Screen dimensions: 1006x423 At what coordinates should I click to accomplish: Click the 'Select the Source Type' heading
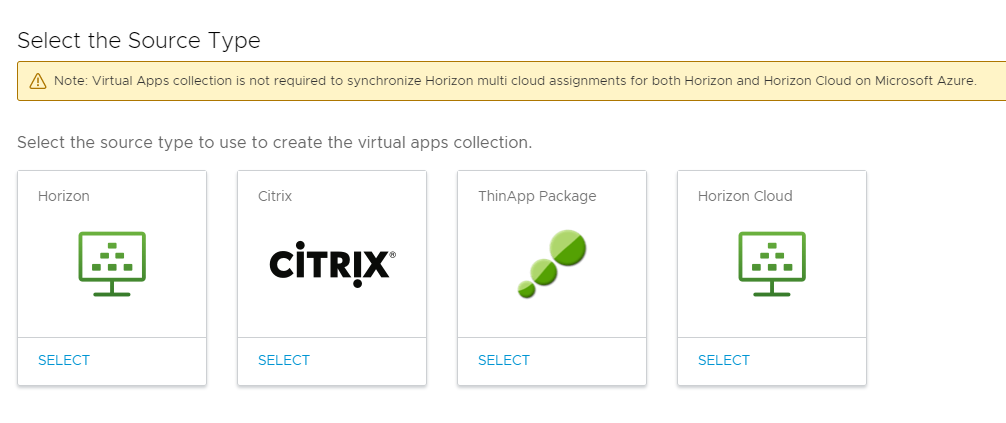139,40
